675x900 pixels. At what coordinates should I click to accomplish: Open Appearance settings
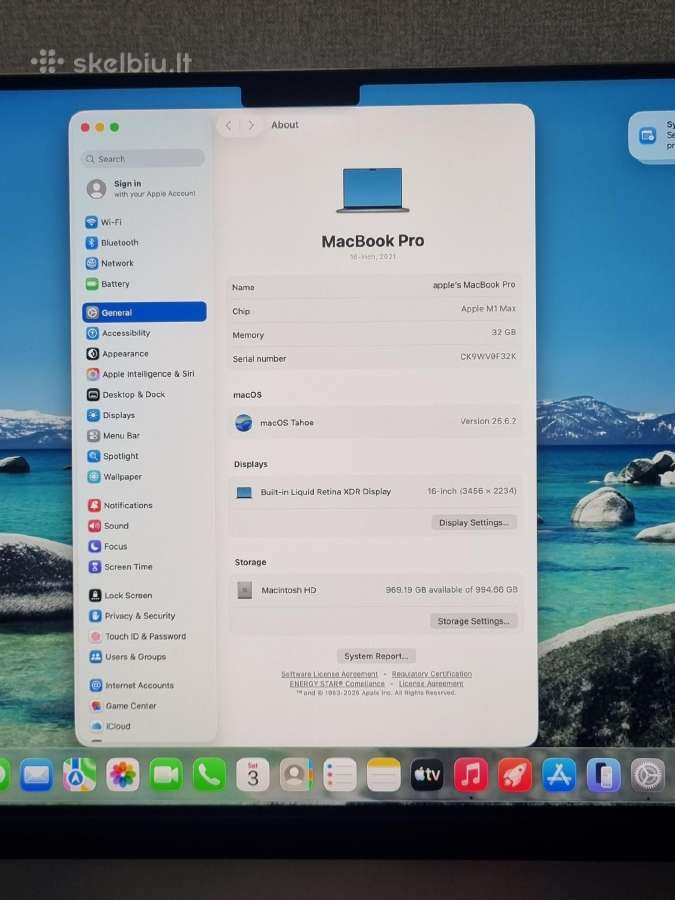118,354
